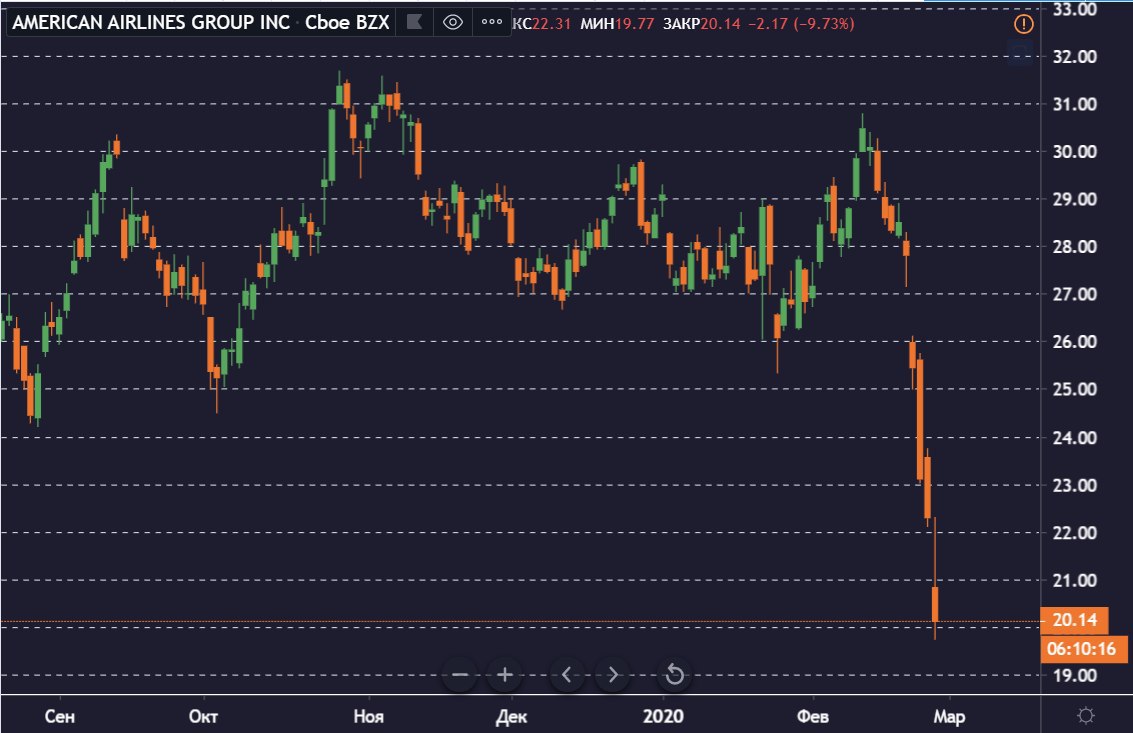The height and width of the screenshot is (733, 1133).
Task: Click the Дек label on time axis
Action: 511,716
